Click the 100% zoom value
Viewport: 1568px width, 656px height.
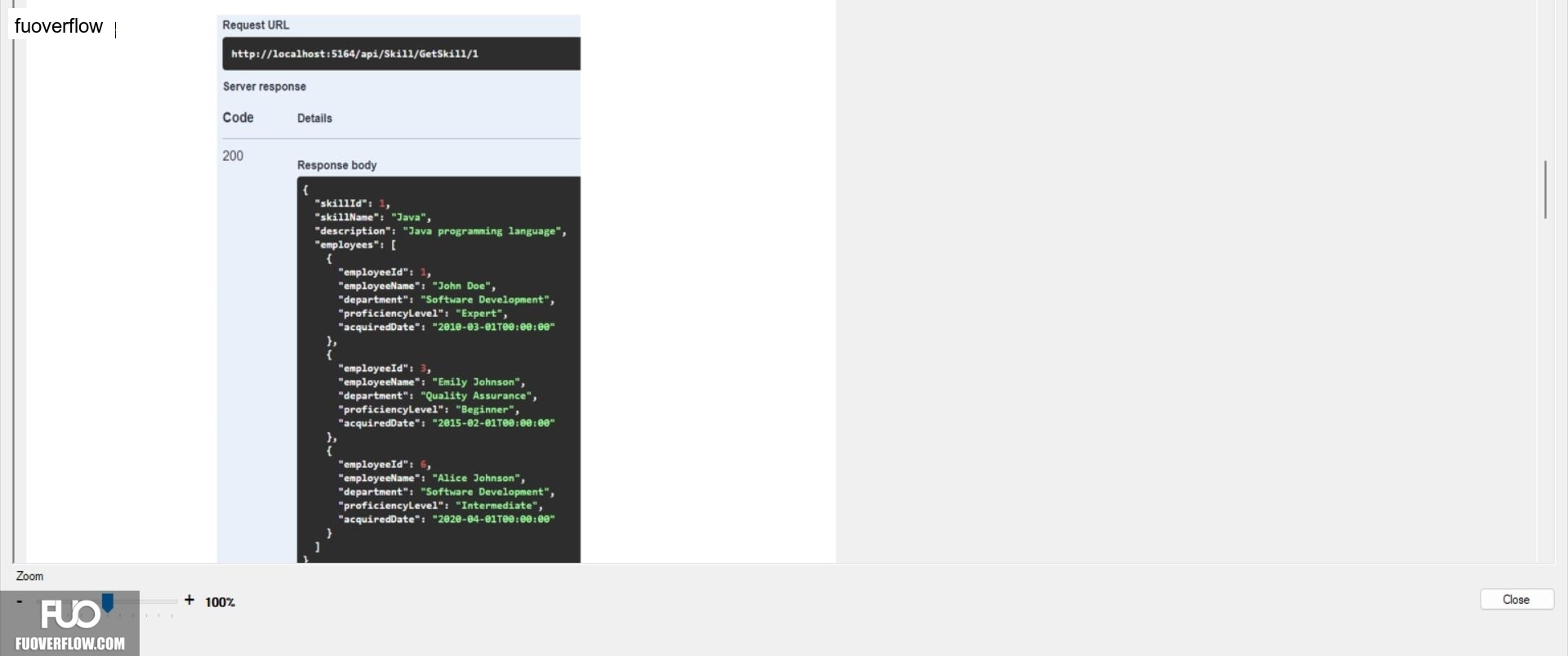pyautogui.click(x=220, y=602)
